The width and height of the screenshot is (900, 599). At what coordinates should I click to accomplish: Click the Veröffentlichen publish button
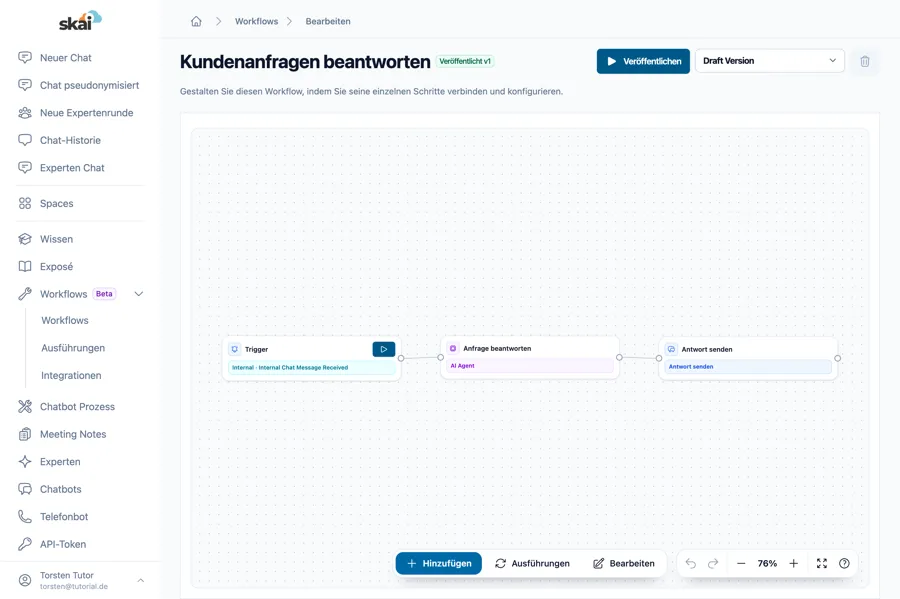[643, 61]
